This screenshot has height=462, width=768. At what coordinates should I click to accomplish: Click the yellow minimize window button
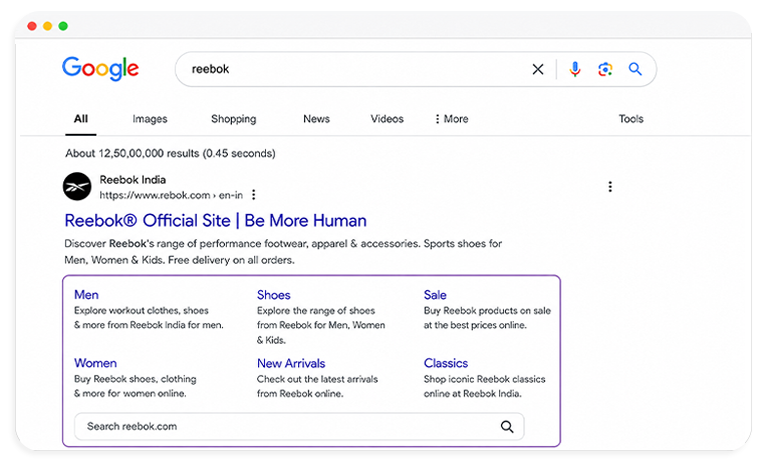(48, 26)
